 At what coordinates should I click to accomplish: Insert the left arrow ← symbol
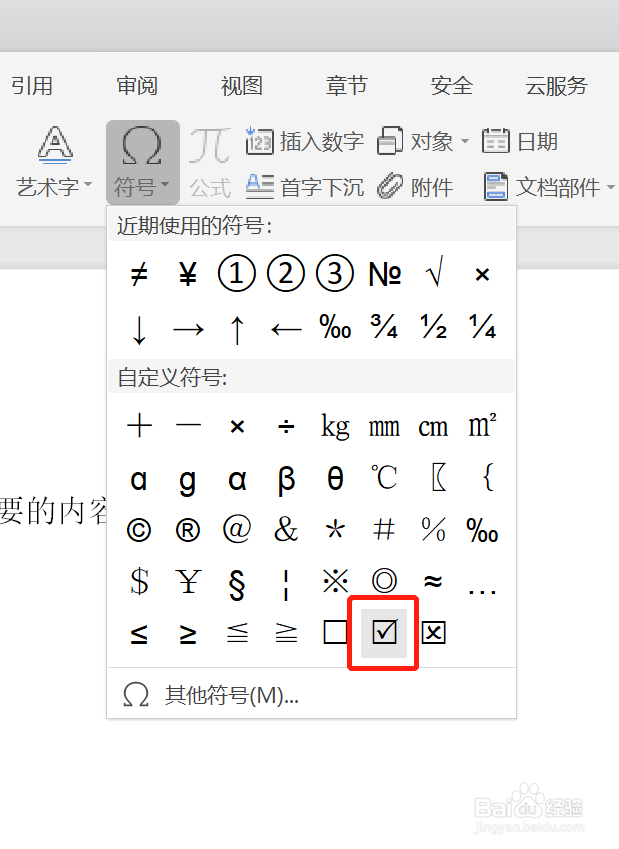click(x=286, y=329)
